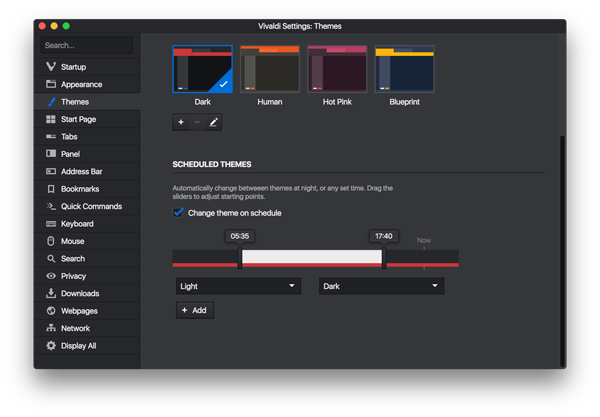
Task: Click the magnifier icon beside Search
Action: tap(51, 259)
